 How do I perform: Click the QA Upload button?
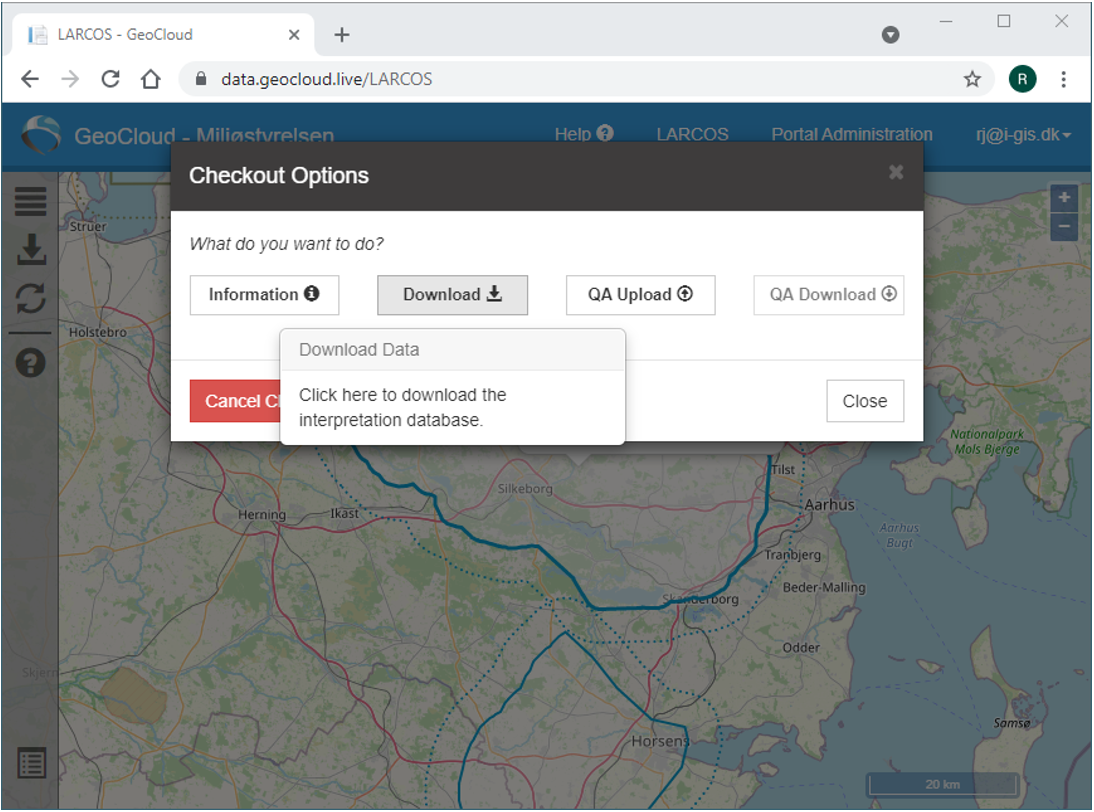pos(640,294)
